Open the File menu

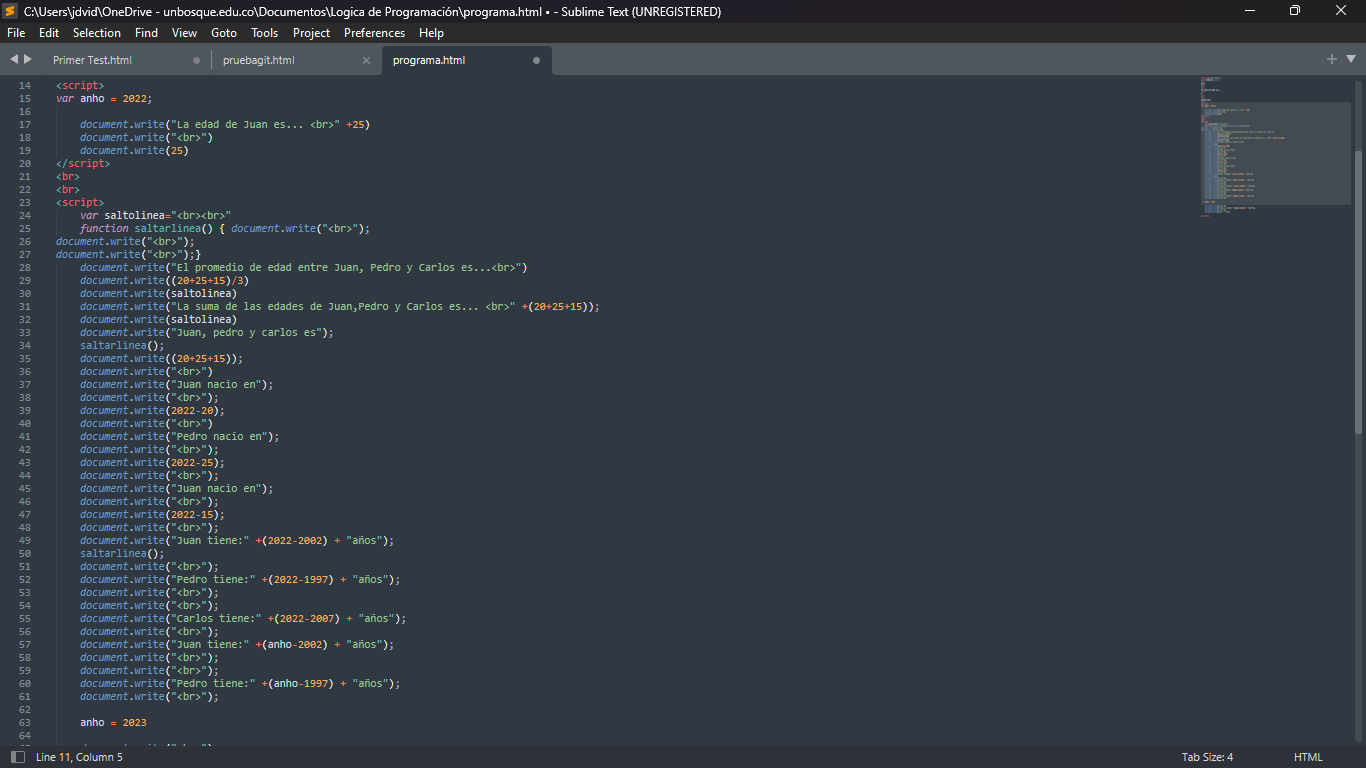pos(16,33)
